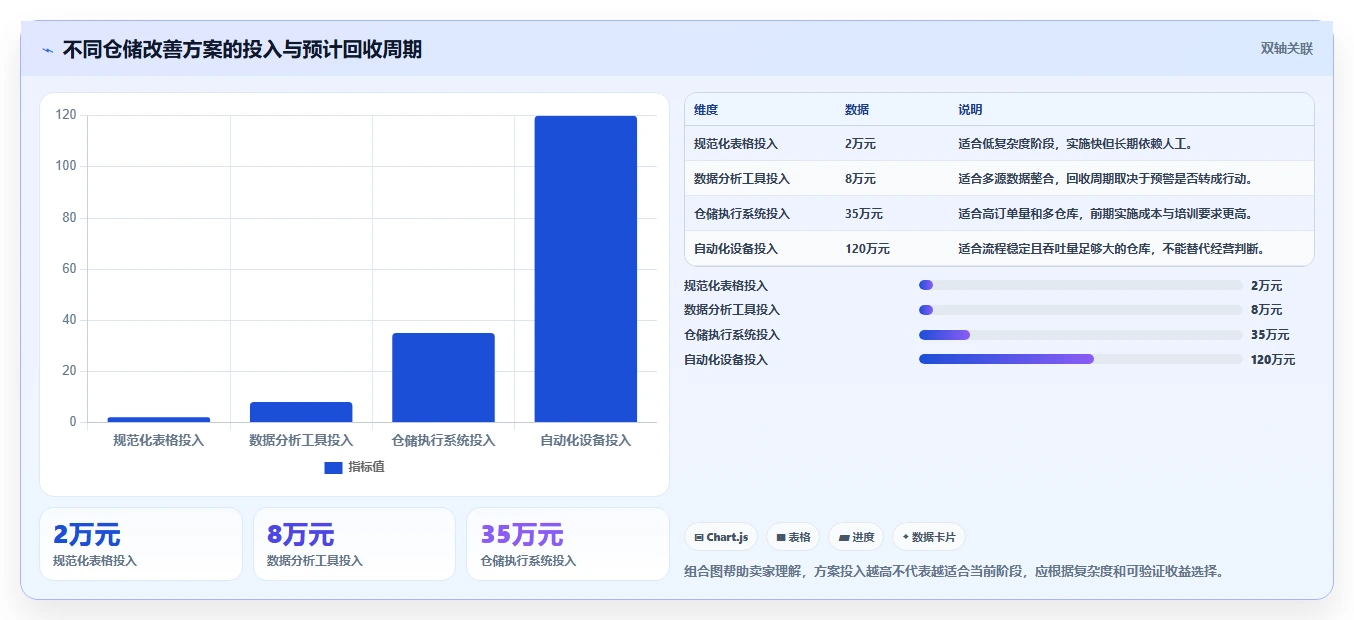Image resolution: width=1354 pixels, height=620 pixels.
Task: Click 数据分析工具投入 table row cell
Action: coord(742,179)
